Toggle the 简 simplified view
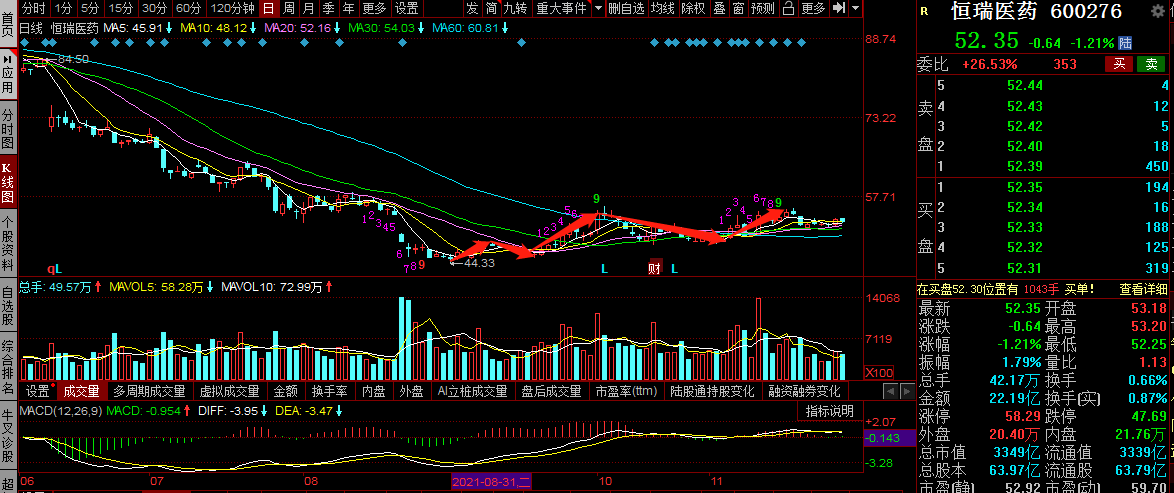 [x=491, y=8]
